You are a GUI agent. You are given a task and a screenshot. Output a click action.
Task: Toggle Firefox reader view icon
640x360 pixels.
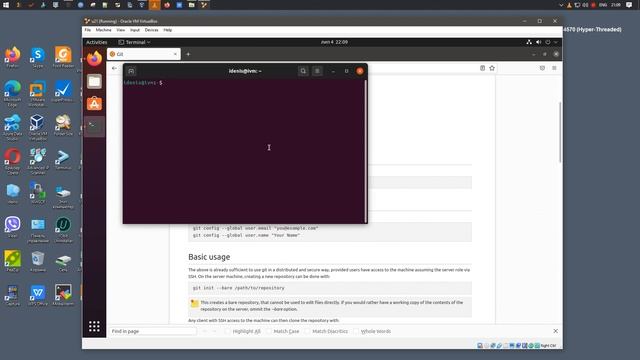pos(482,68)
